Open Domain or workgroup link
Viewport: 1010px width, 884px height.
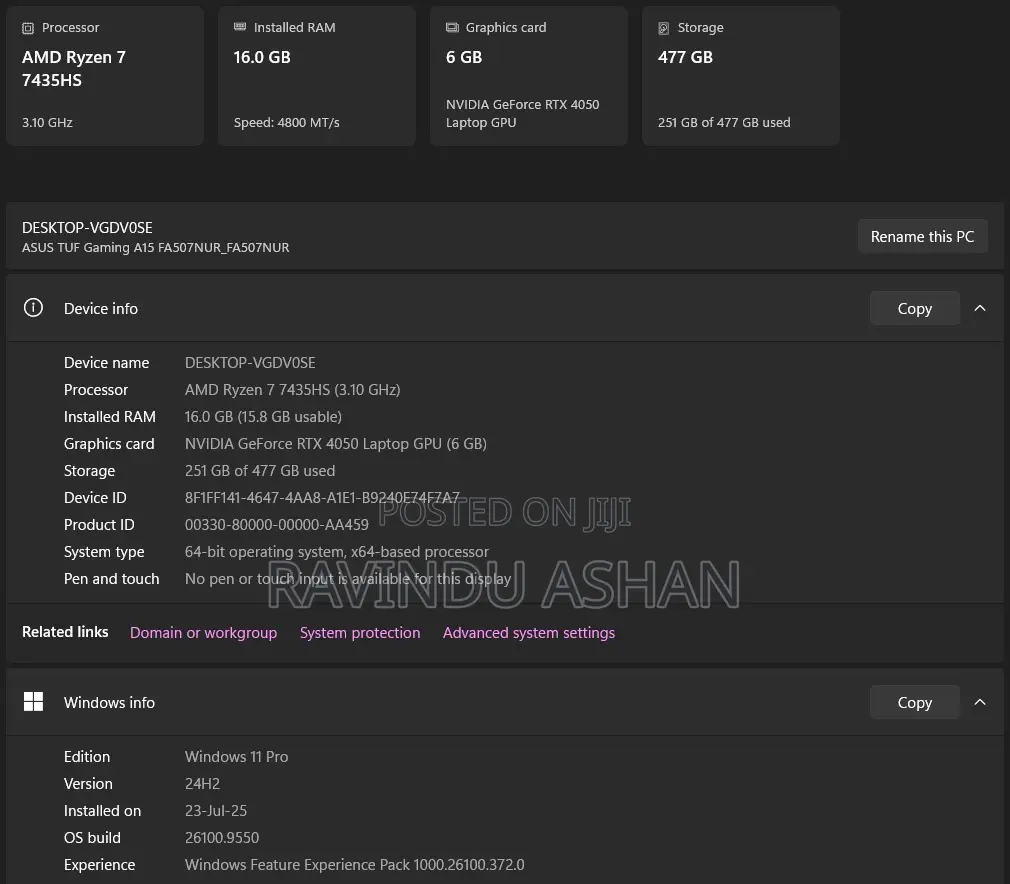tap(204, 633)
